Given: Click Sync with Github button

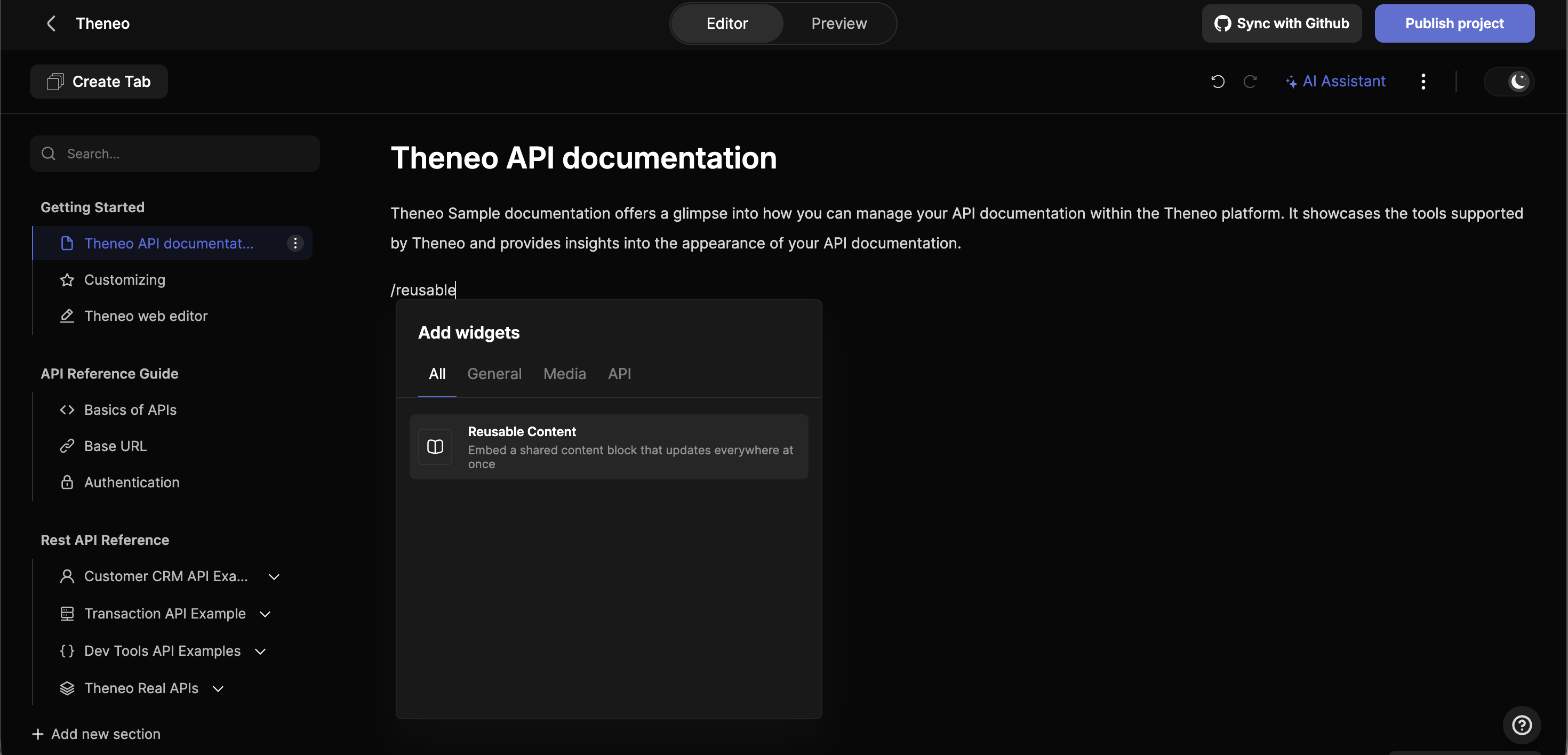Looking at the screenshot, I should click(1281, 23).
